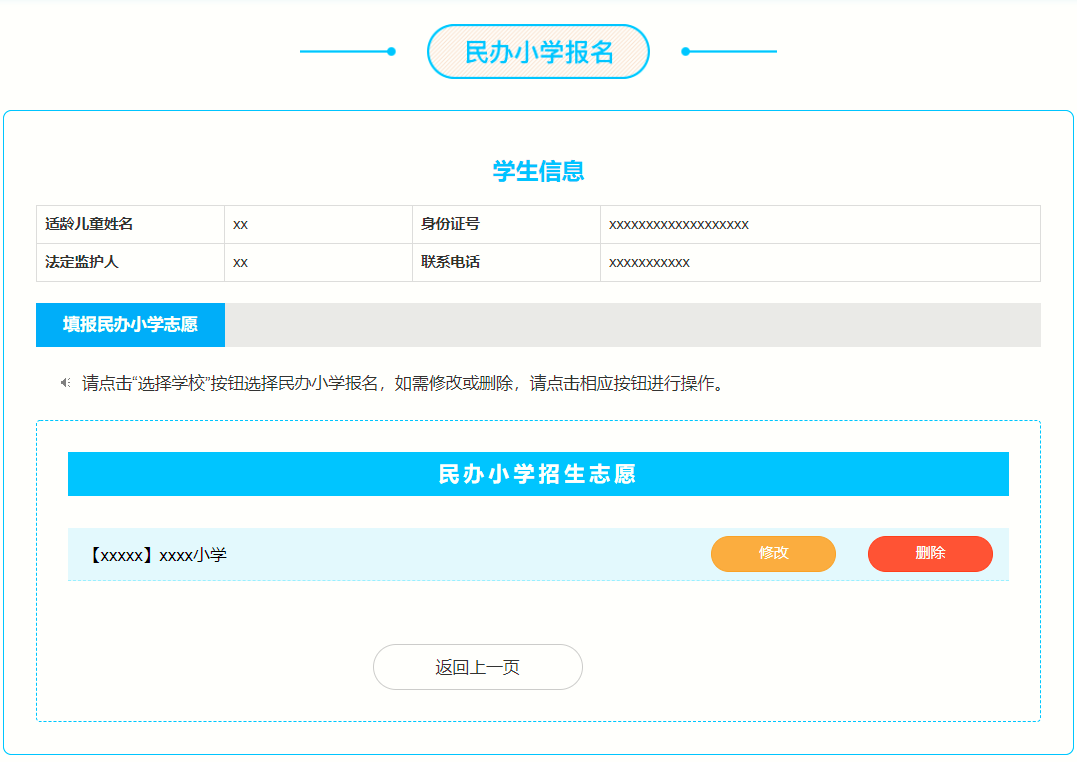Click the 民办小学招生志愿 blue header bar
Image resolution: width=1077 pixels, height=762 pixels.
(538, 474)
